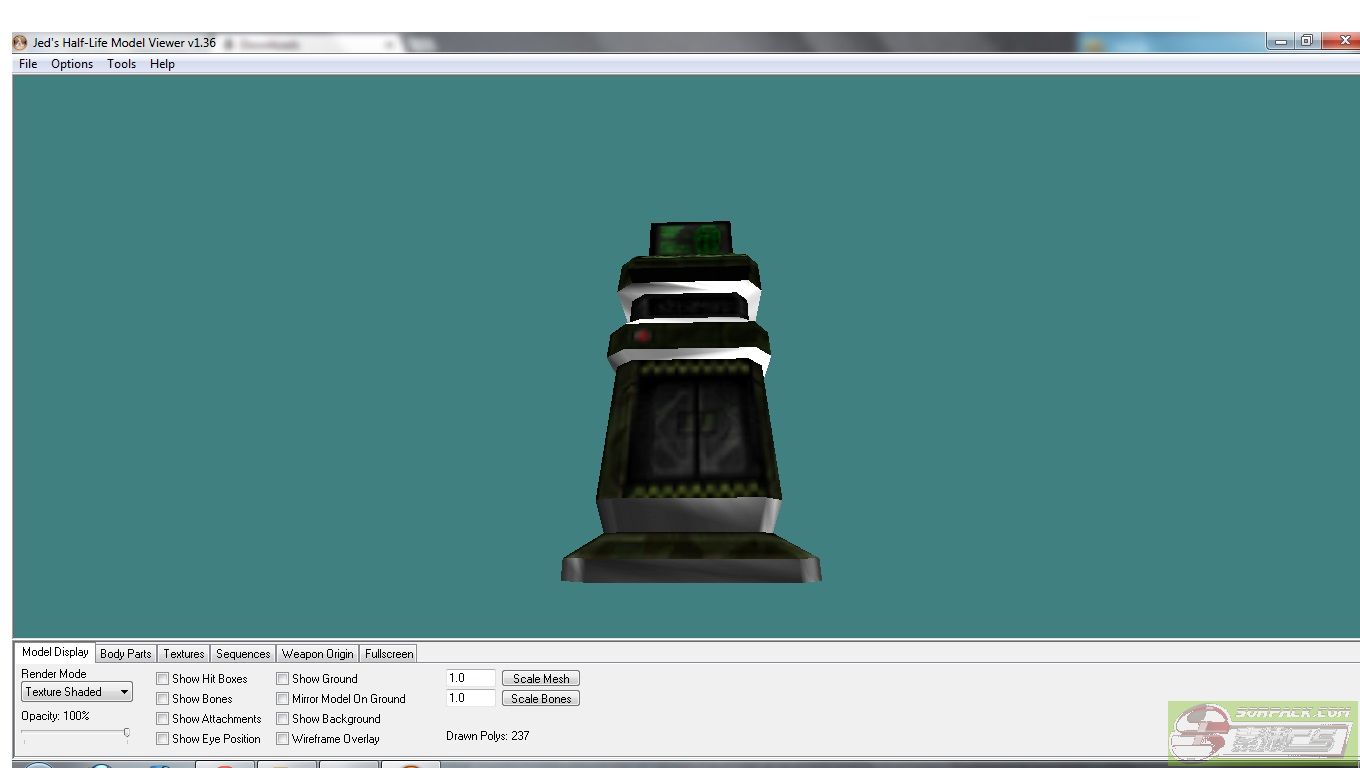Open the Options menu
This screenshot has width=1360, height=768.
click(x=72, y=64)
